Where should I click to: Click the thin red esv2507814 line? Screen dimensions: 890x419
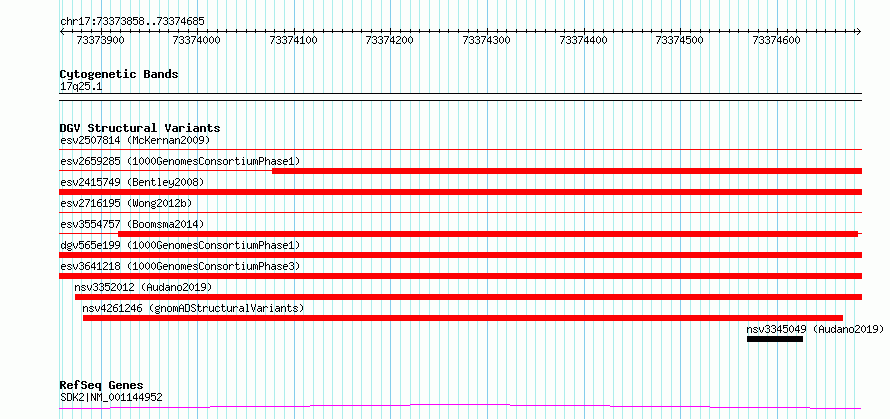tap(460, 149)
